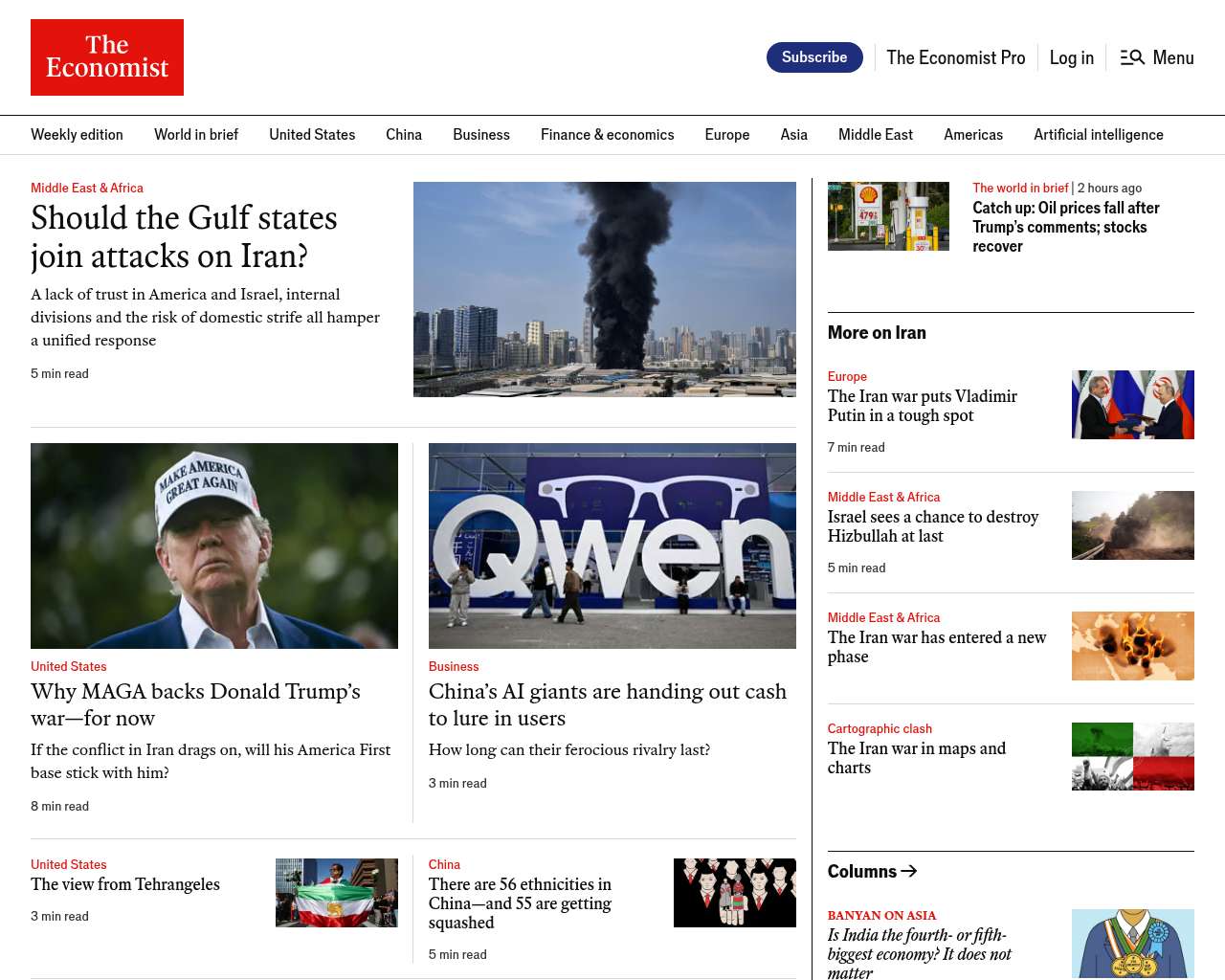Image resolution: width=1225 pixels, height=980 pixels.
Task: Open the World in brief tab
Action: (196, 135)
